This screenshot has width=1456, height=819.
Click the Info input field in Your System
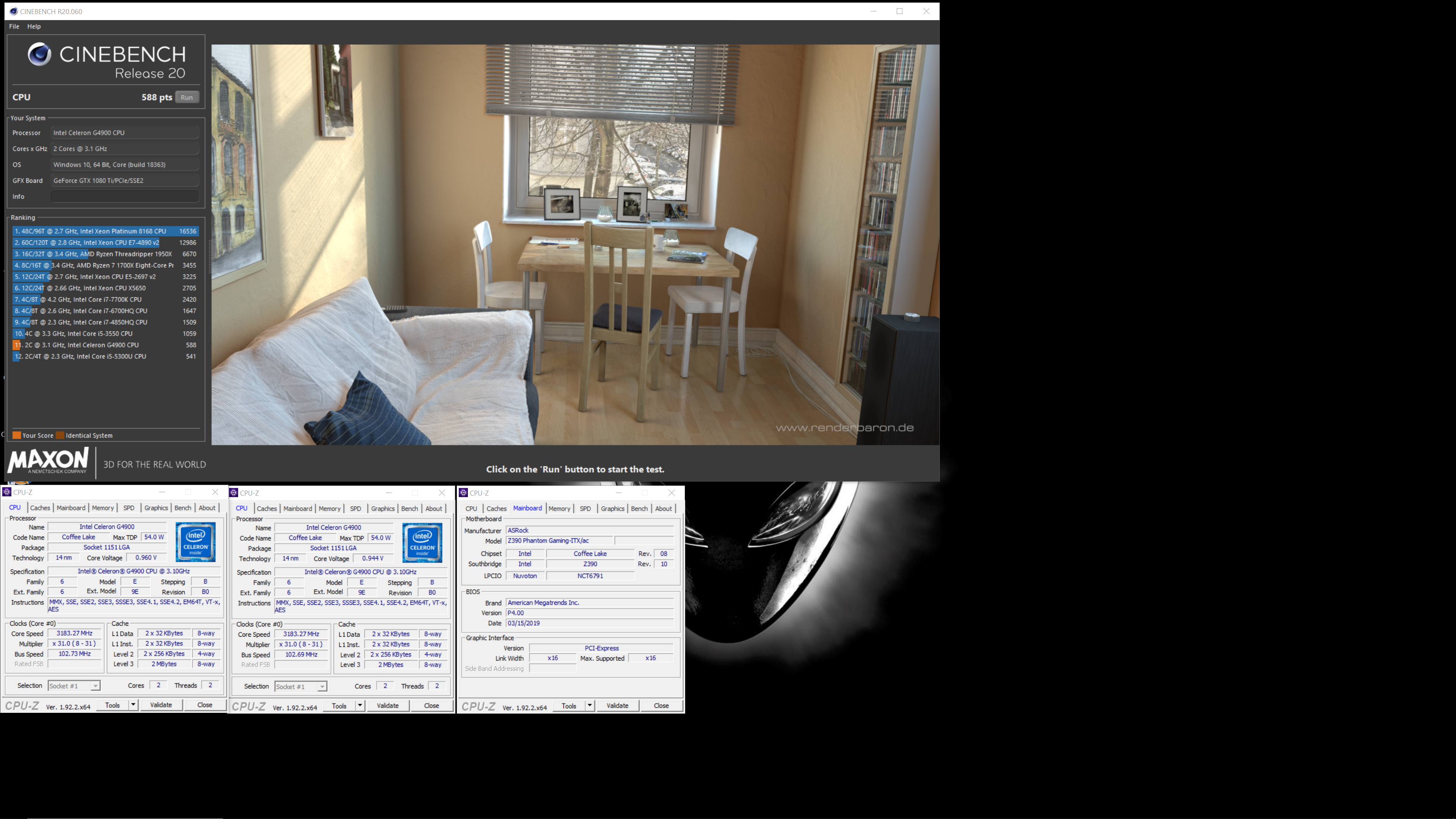(x=125, y=196)
